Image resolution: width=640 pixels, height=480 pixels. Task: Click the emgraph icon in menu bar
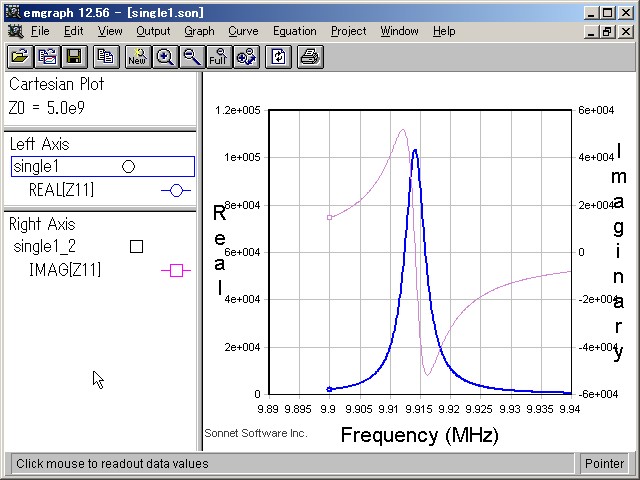coord(15,31)
